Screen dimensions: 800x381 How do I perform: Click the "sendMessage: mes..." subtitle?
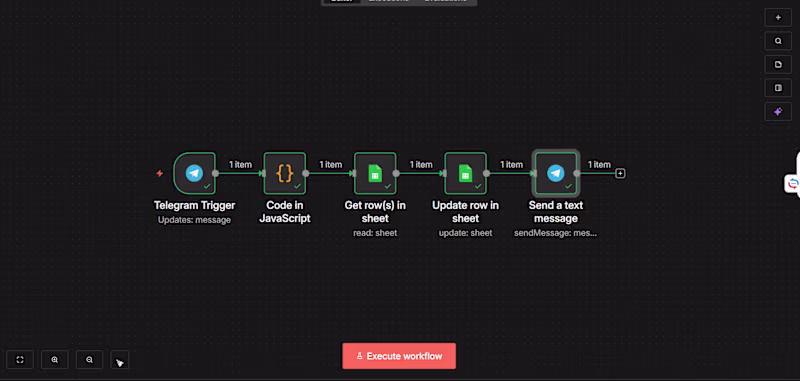click(x=556, y=233)
